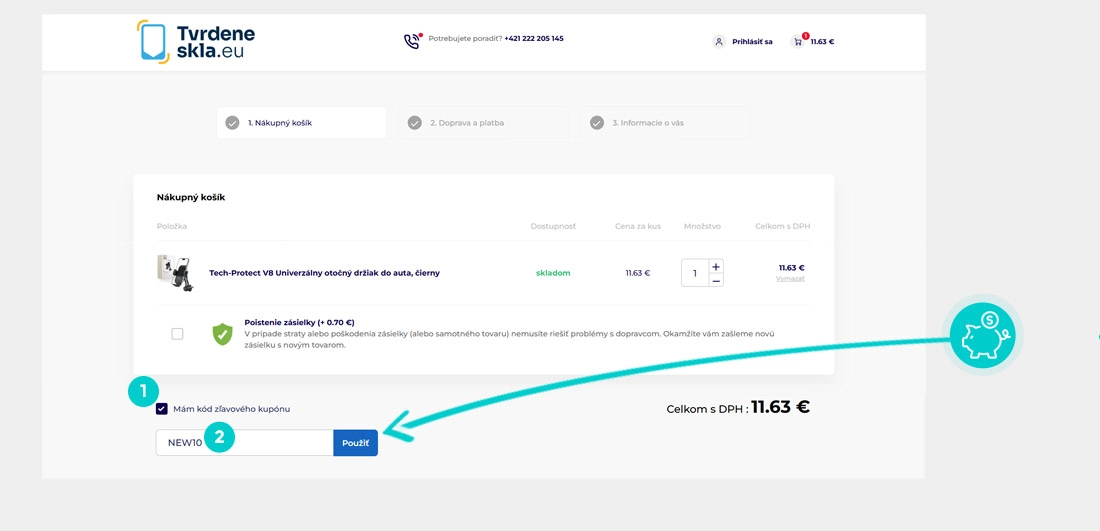Select step 1. Nákupný košík

[280, 123]
